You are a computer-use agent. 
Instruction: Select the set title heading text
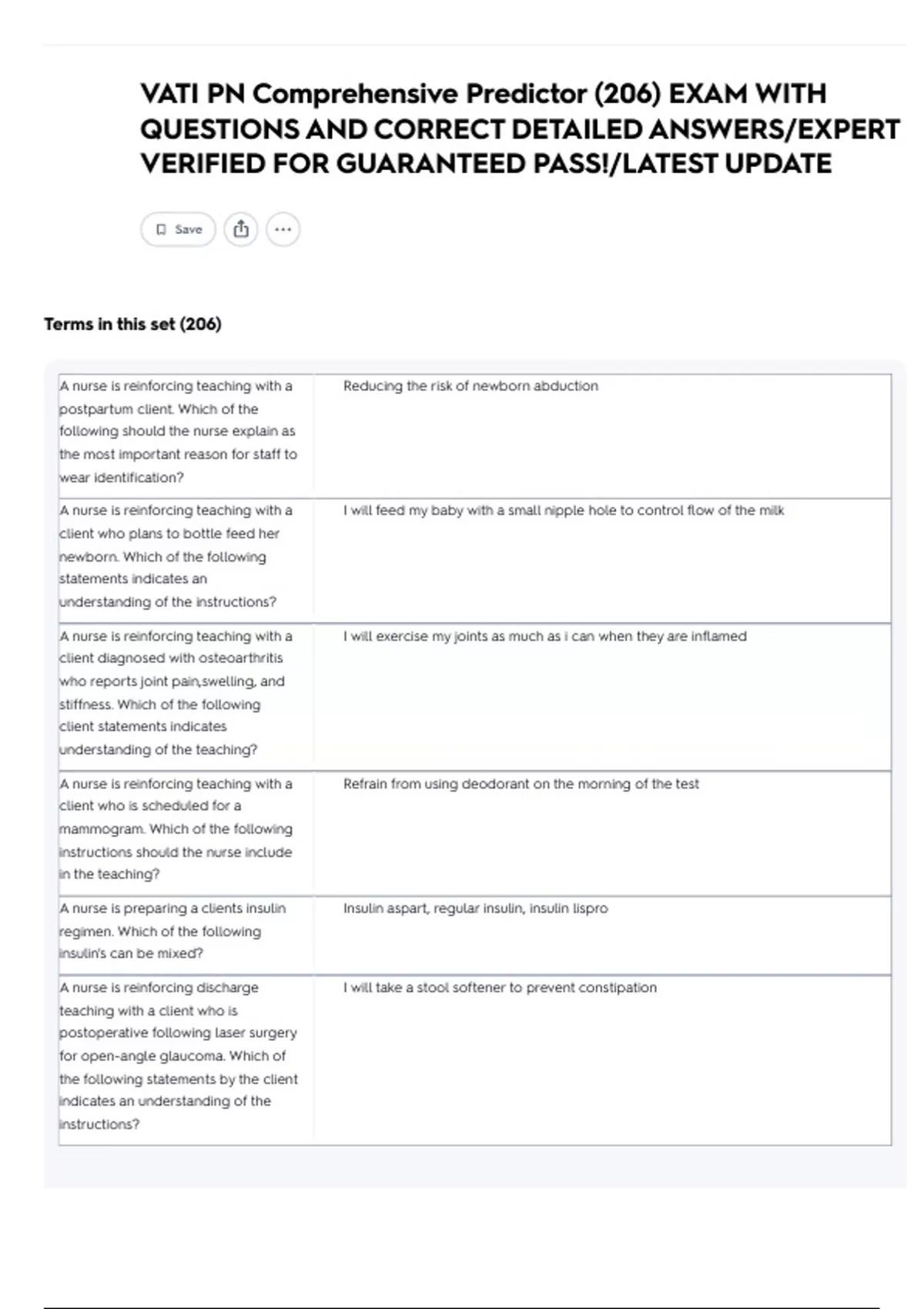click(x=520, y=129)
